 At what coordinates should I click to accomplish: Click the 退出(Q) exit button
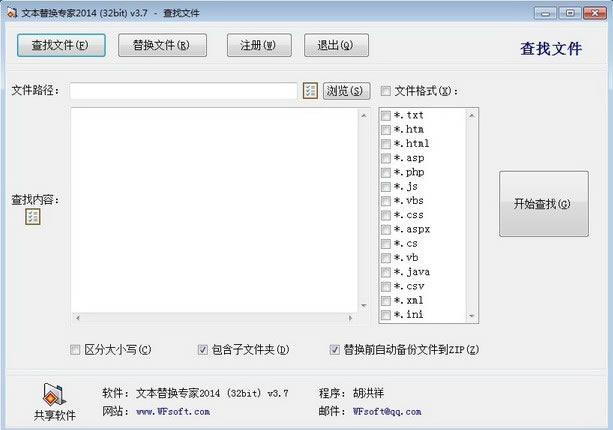pos(336,45)
